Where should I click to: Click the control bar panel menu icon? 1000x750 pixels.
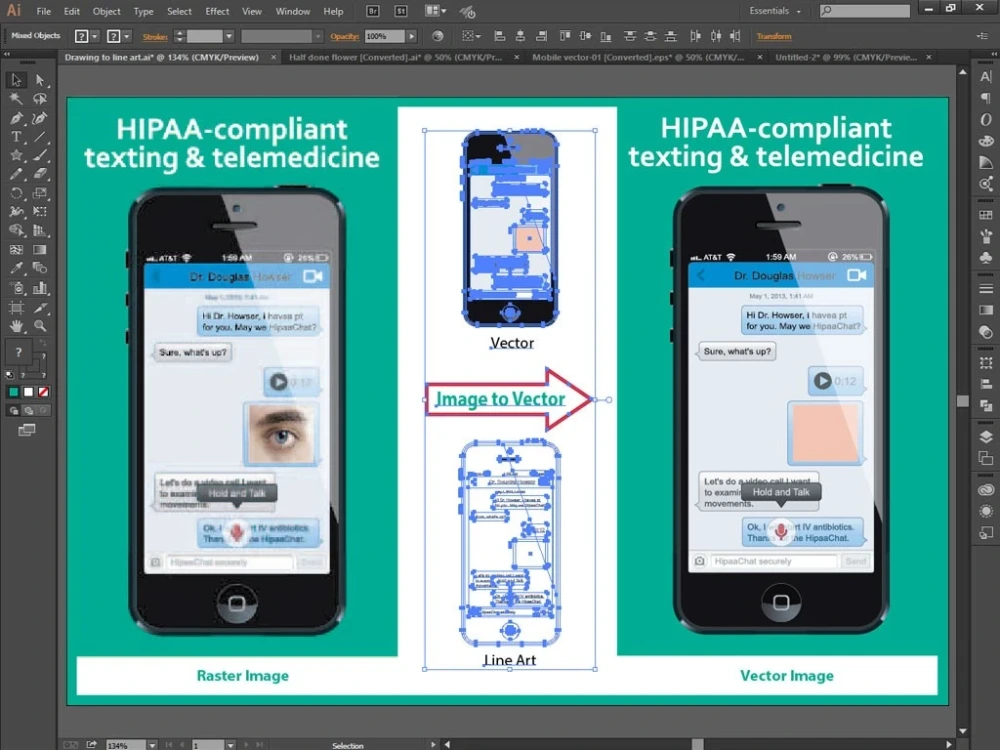pyautogui.click(x=982, y=36)
